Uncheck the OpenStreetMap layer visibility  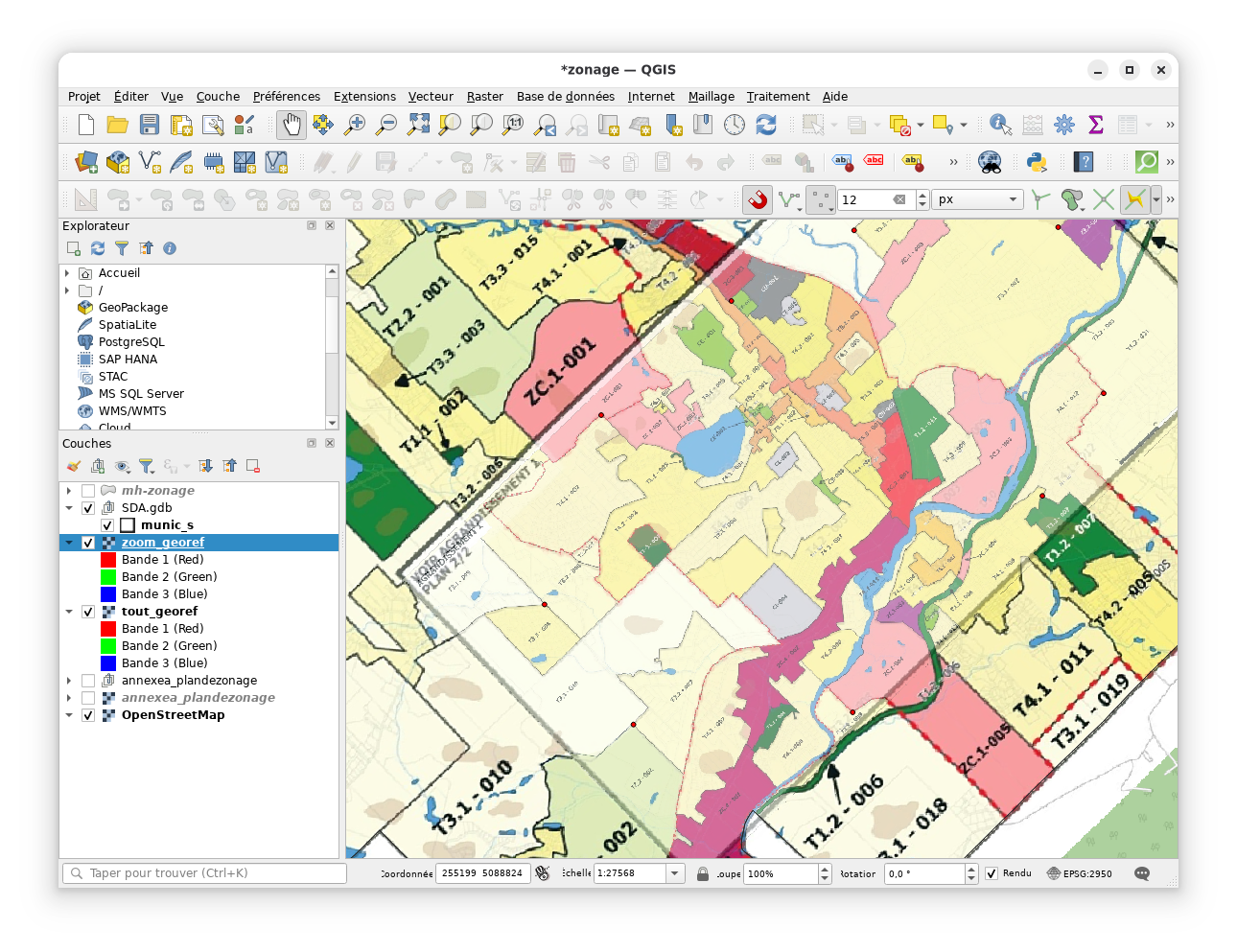(x=88, y=715)
